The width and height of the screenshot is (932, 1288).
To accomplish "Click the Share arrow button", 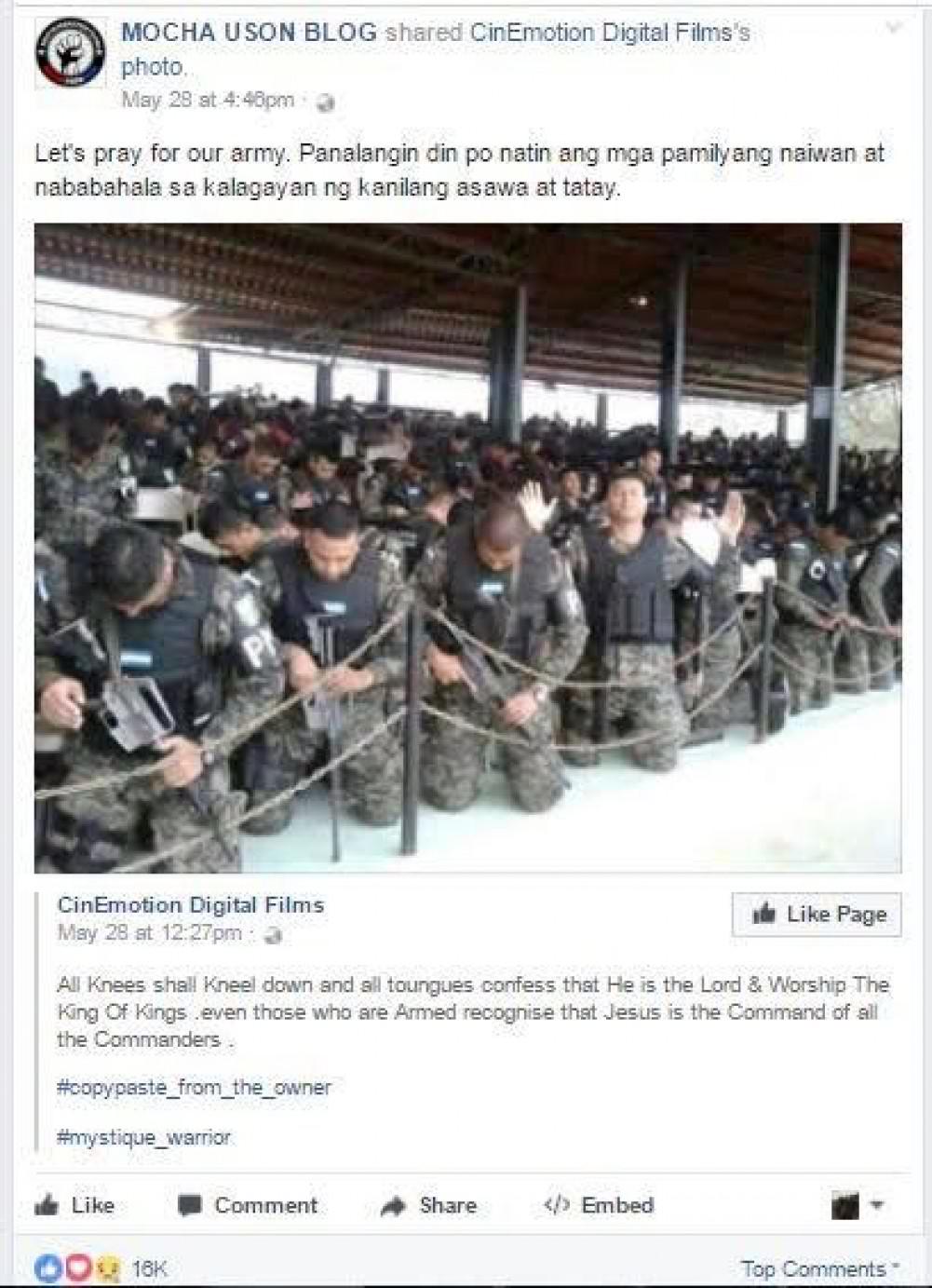I will pos(429,1205).
